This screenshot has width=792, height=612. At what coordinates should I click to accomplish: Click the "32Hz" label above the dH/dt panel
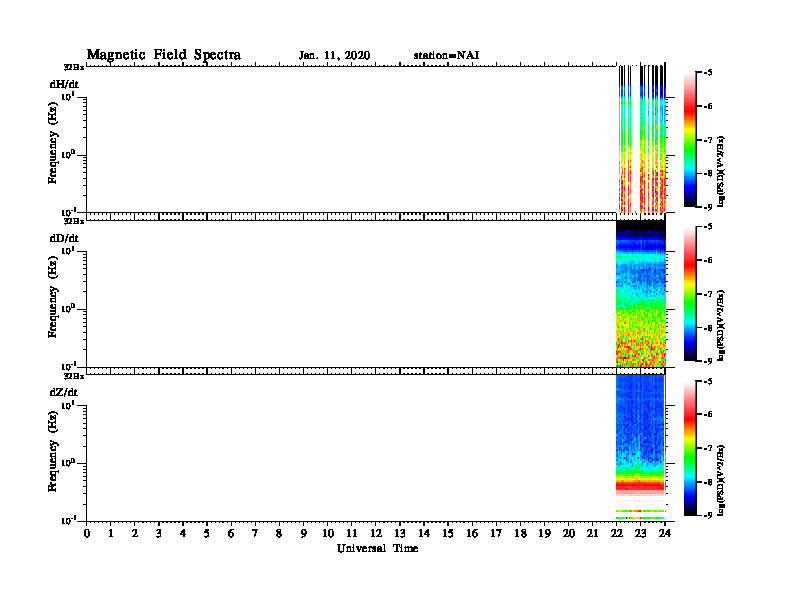pyautogui.click(x=74, y=67)
